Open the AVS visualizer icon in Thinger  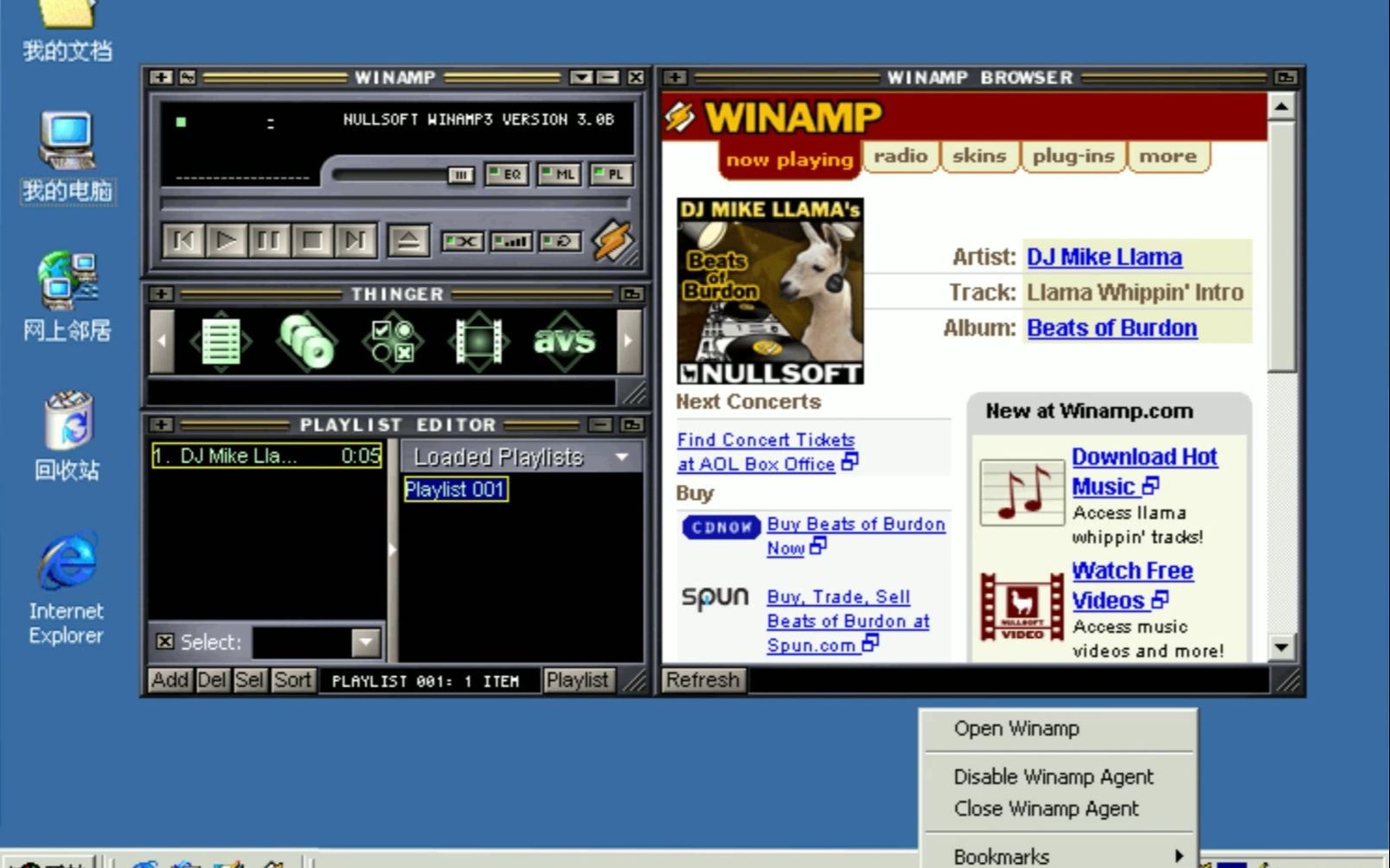point(562,341)
